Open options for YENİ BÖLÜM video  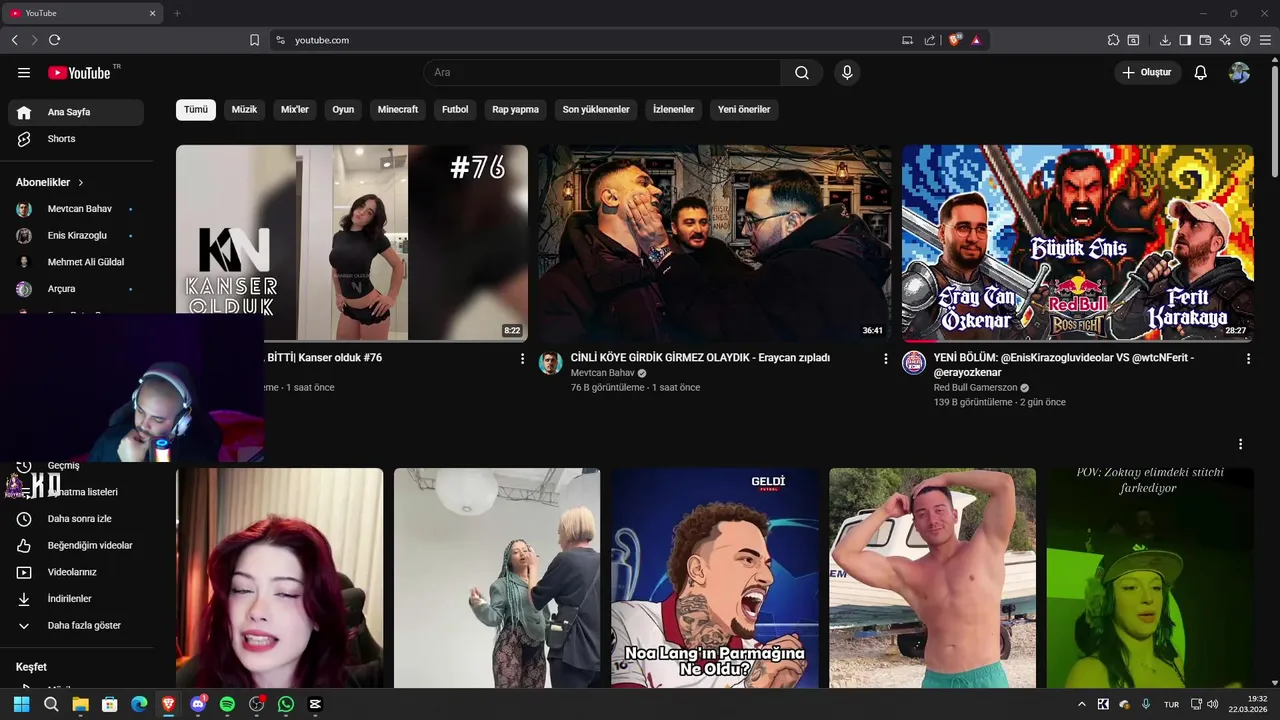tap(1248, 358)
